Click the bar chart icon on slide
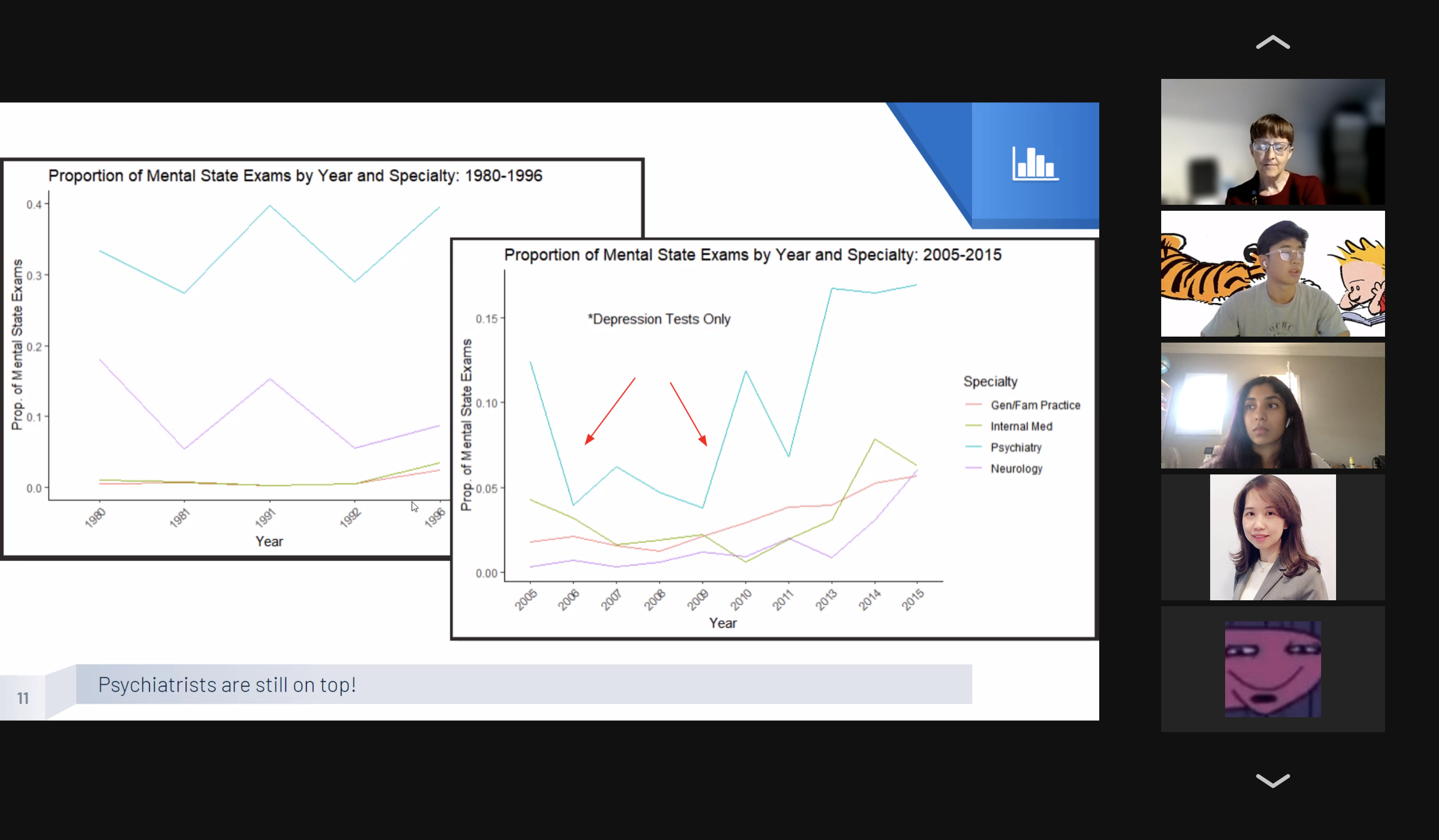 pos(1035,164)
